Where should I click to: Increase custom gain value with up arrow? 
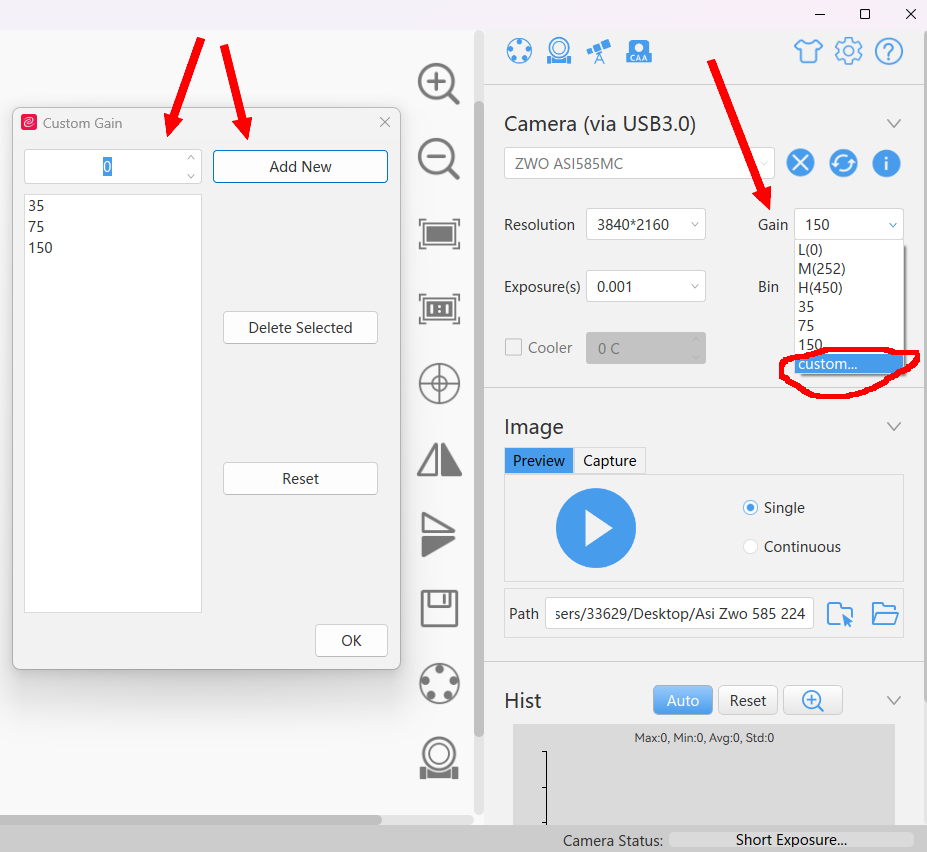tap(190, 158)
